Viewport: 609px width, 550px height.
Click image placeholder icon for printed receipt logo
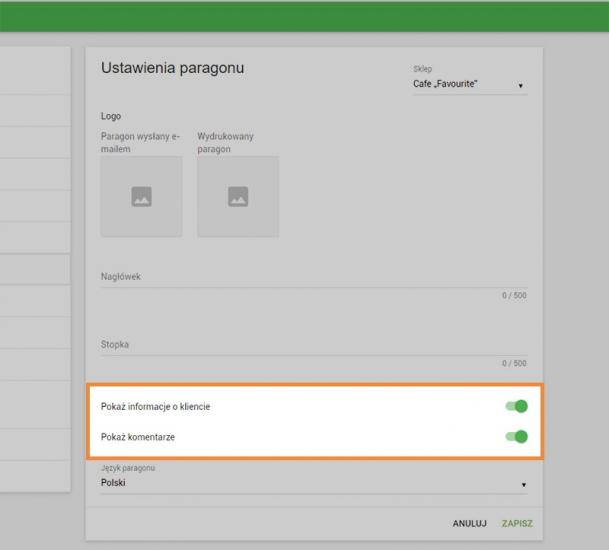coord(238,197)
